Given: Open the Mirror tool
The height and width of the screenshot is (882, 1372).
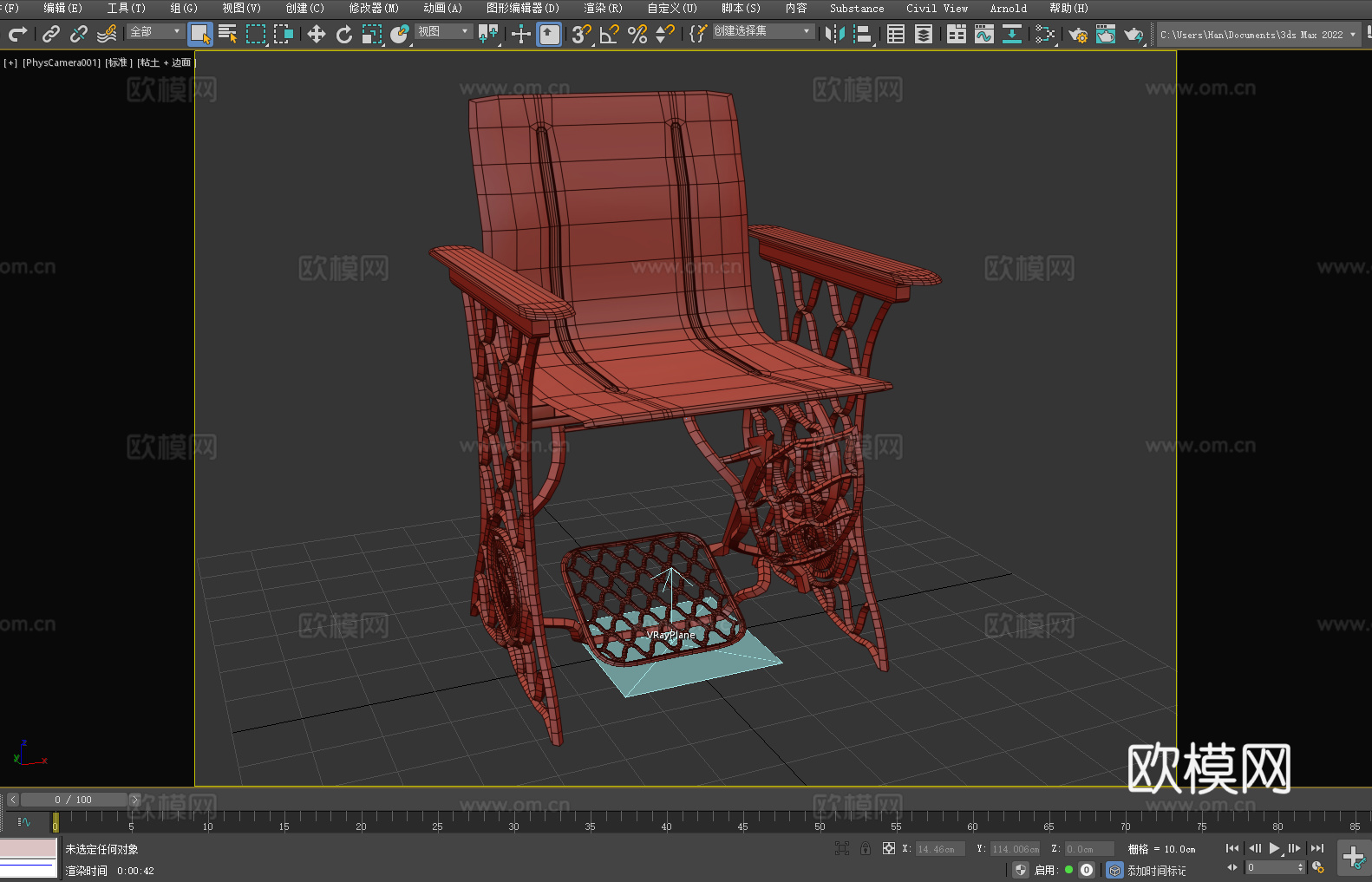Looking at the screenshot, I should 835,35.
